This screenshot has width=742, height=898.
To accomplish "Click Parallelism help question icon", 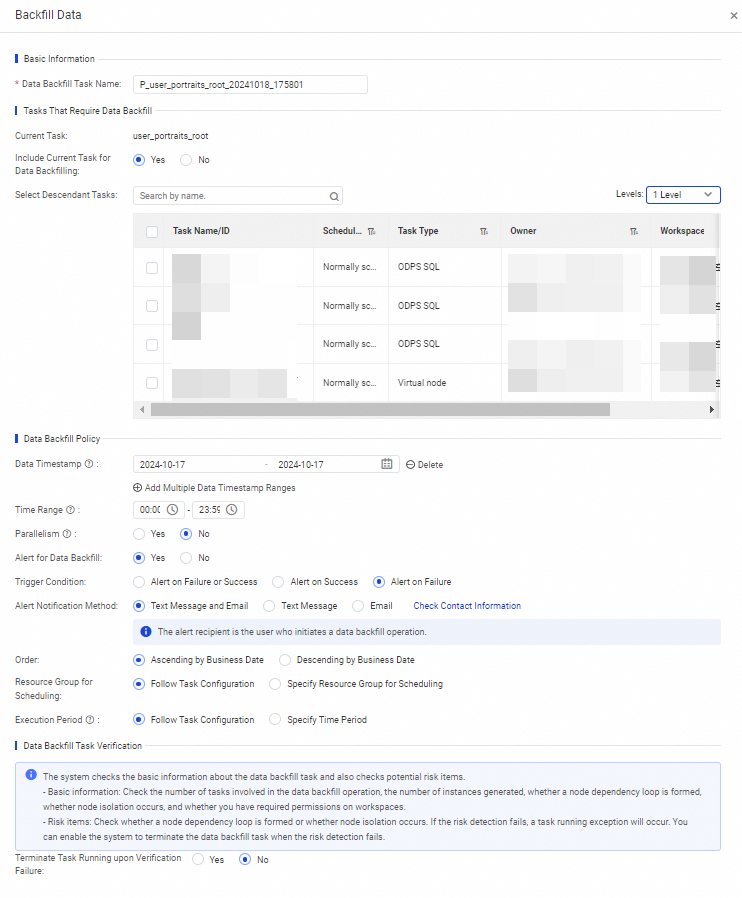I will (67, 534).
